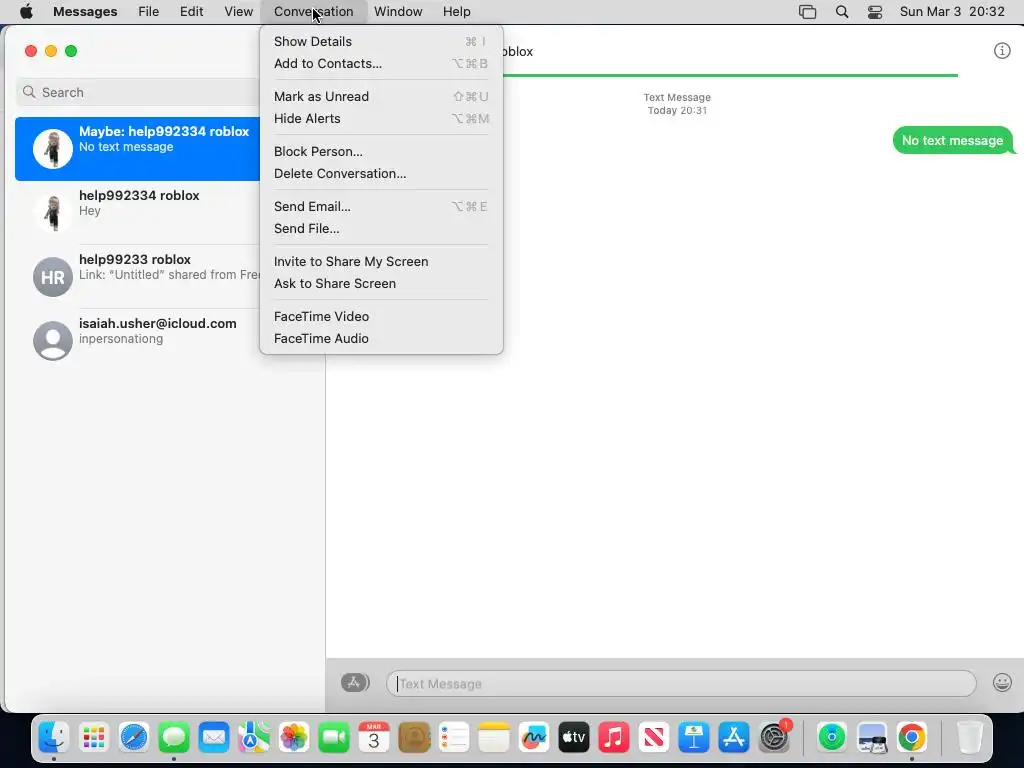This screenshot has height=768, width=1024.
Task: Choose Show Details from the Conversation menu
Action: pos(381,41)
